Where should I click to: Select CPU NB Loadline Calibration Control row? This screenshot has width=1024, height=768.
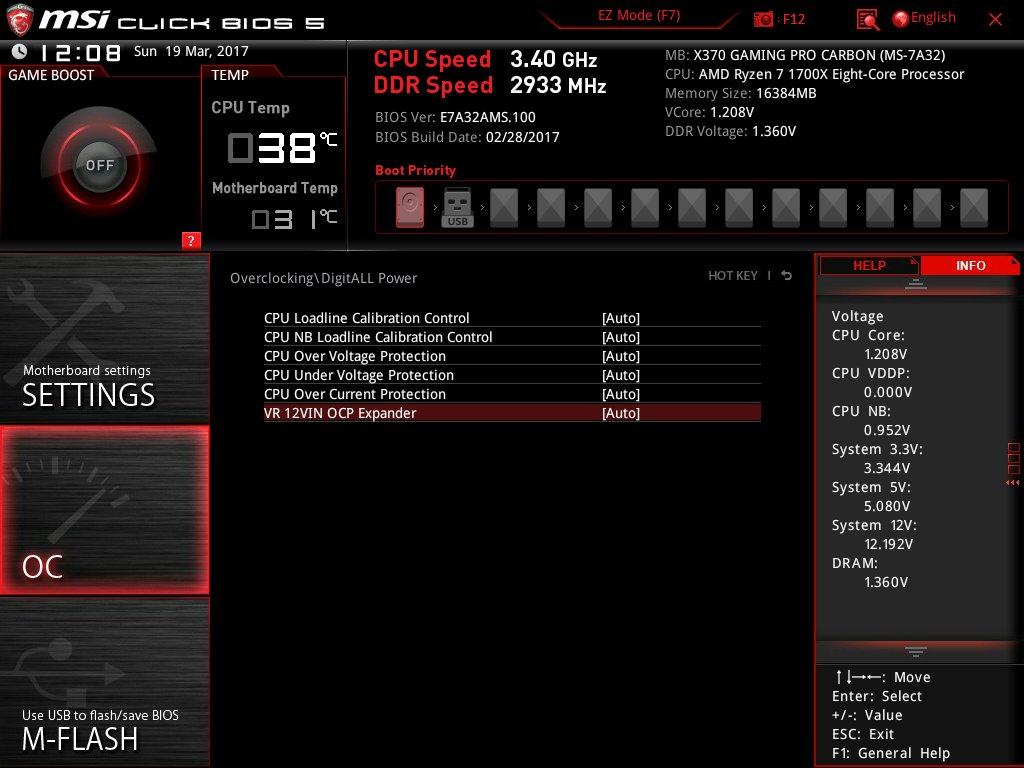coord(512,337)
